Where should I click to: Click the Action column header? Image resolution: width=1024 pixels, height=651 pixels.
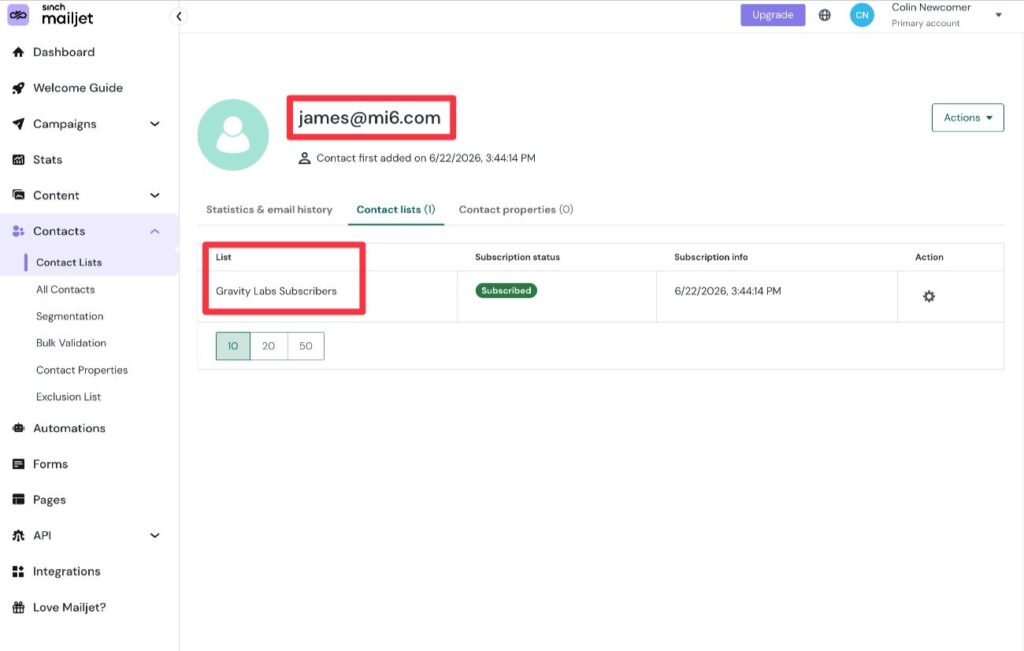coord(929,257)
